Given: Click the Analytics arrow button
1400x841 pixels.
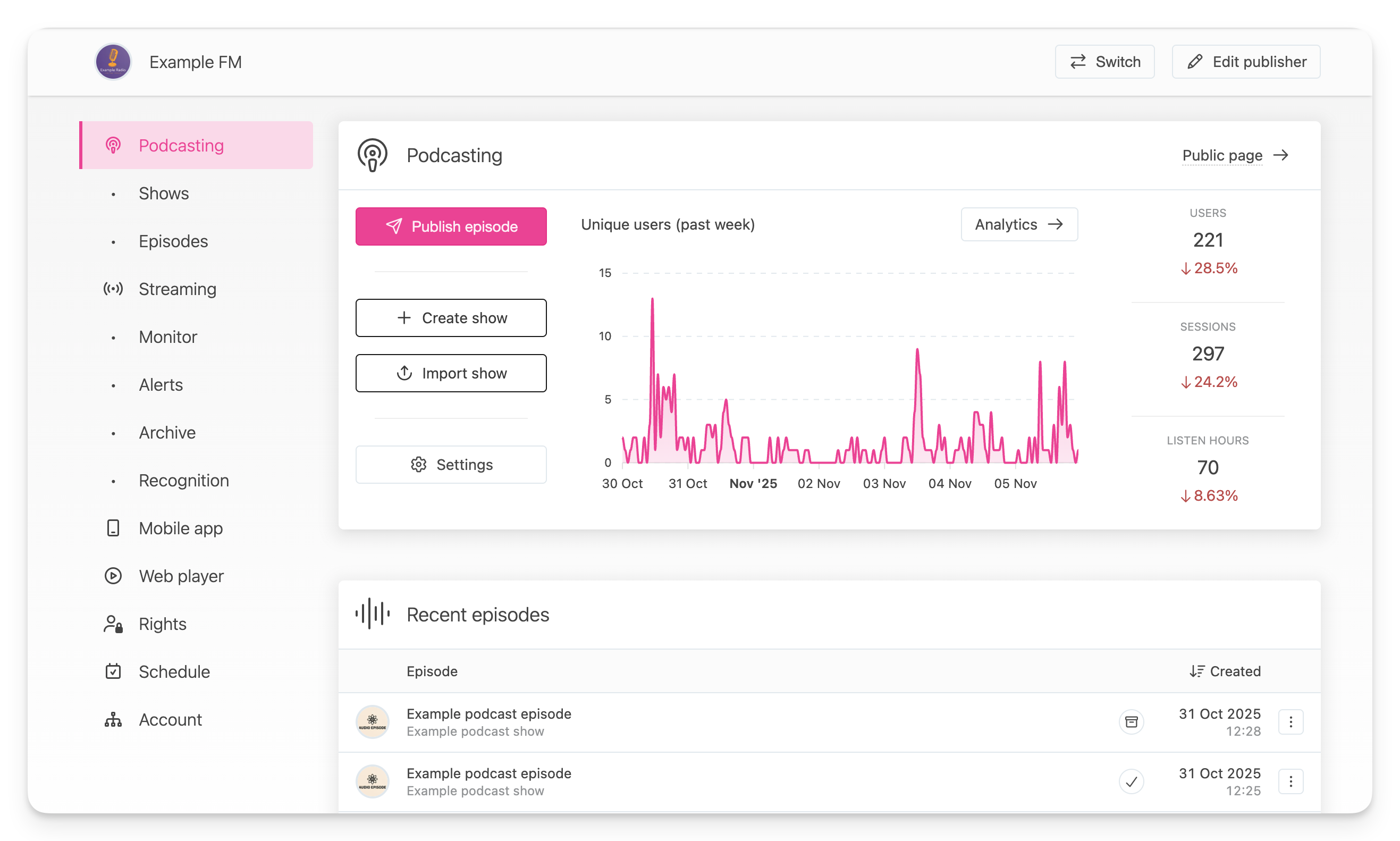Looking at the screenshot, I should coord(1019,224).
